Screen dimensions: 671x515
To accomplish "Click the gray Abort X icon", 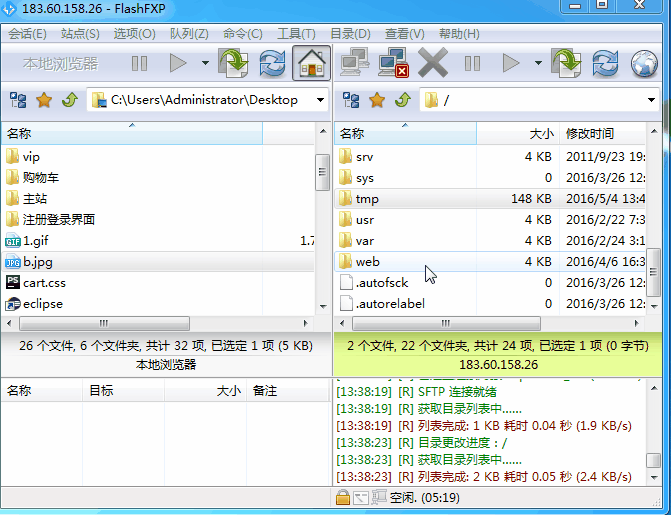I will [x=433, y=63].
